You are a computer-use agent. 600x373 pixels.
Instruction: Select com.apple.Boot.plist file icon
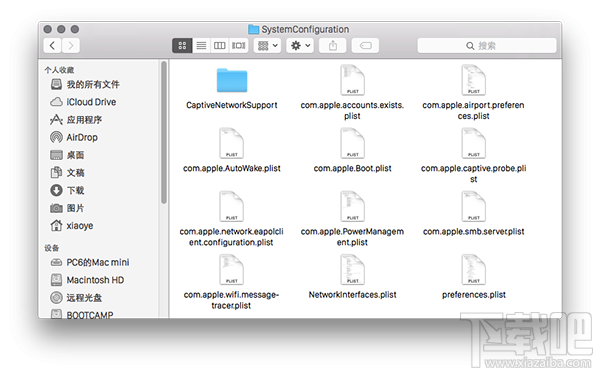(x=352, y=143)
